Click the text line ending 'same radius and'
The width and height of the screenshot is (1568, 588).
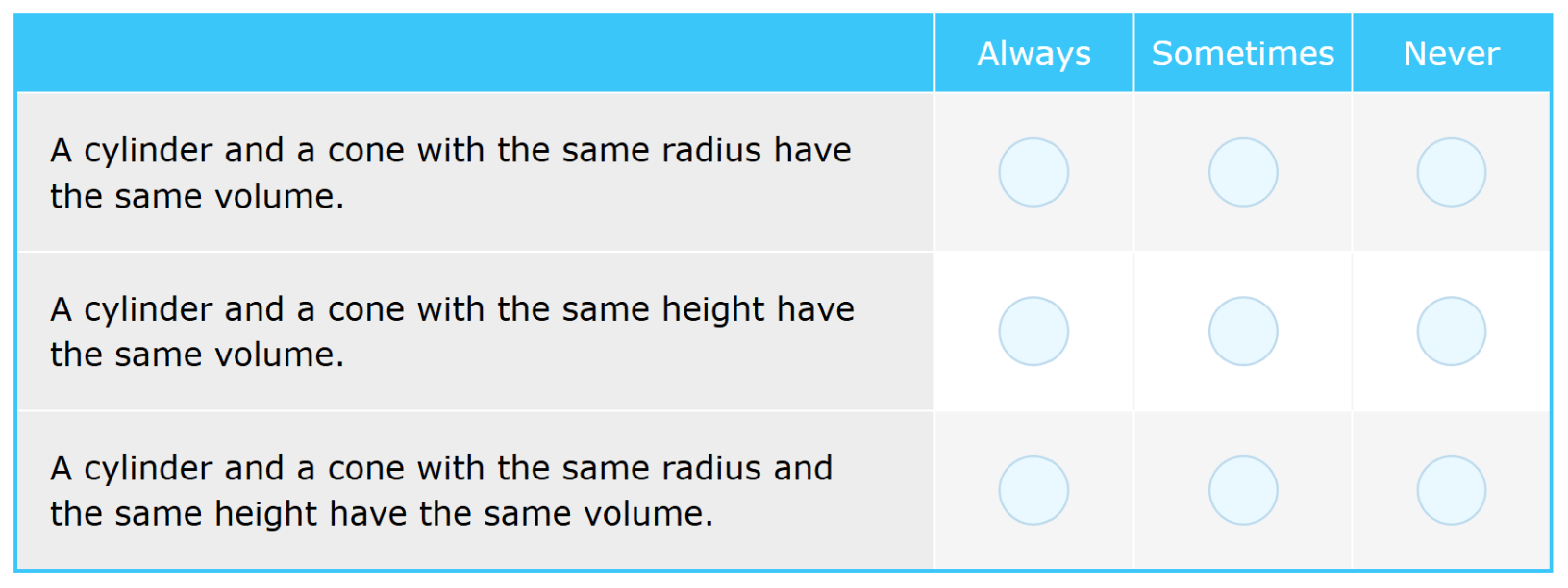click(x=441, y=469)
